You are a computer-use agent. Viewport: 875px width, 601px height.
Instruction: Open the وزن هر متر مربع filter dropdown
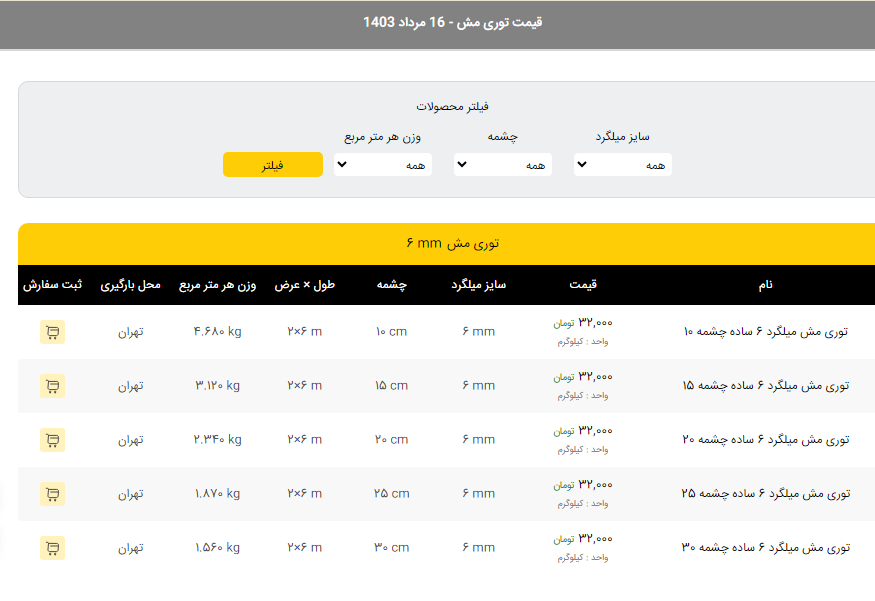[382, 165]
